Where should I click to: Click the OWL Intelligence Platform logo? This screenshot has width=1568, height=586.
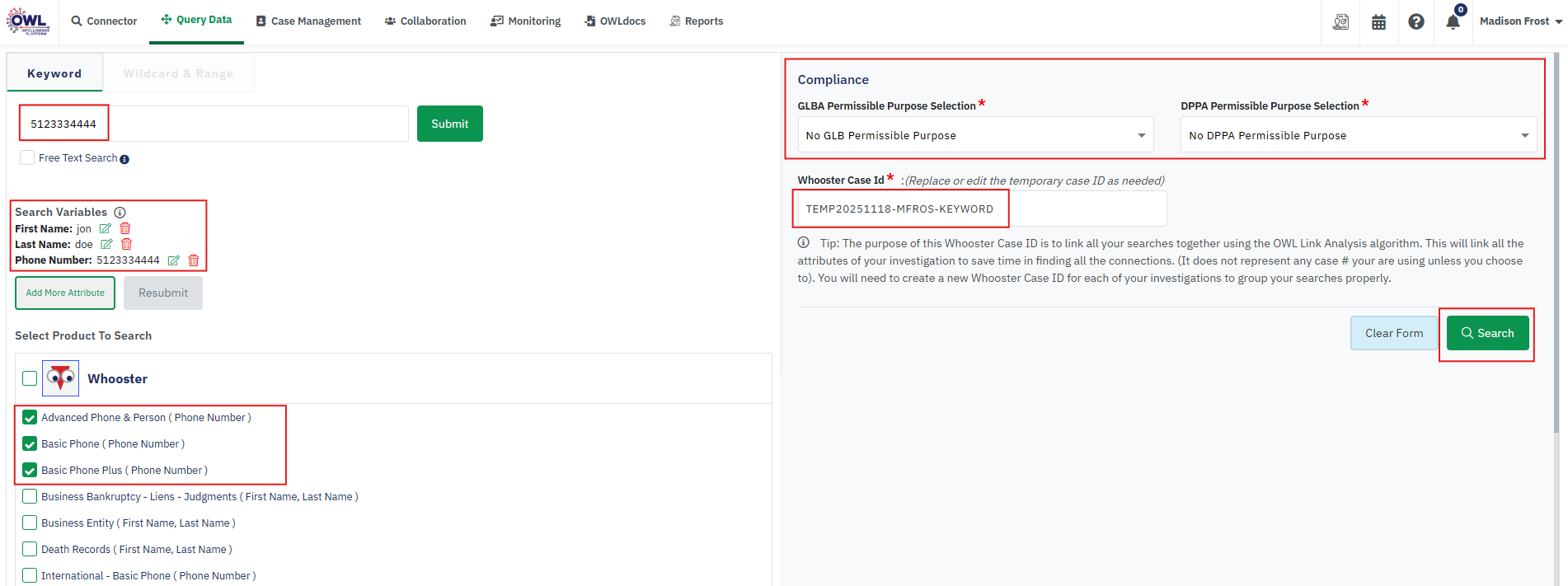[x=29, y=21]
